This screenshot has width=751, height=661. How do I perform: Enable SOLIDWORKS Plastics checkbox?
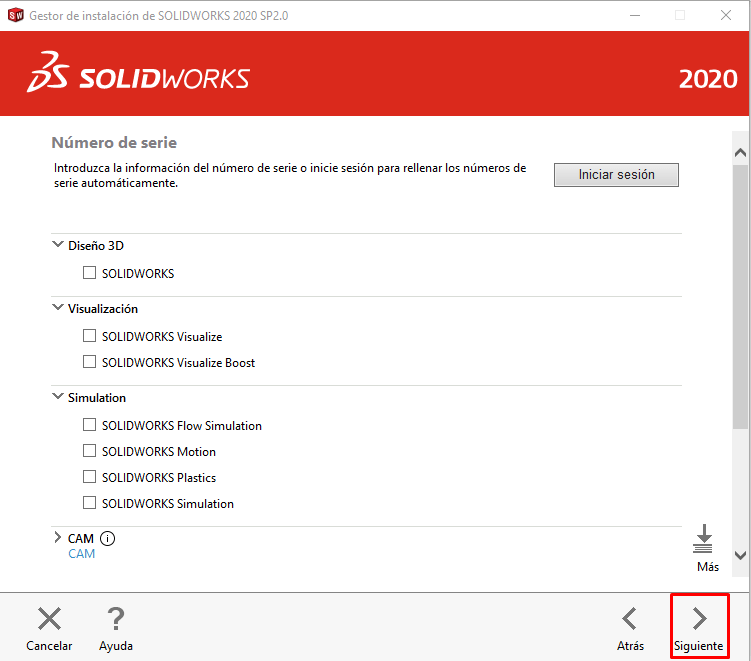[90, 477]
